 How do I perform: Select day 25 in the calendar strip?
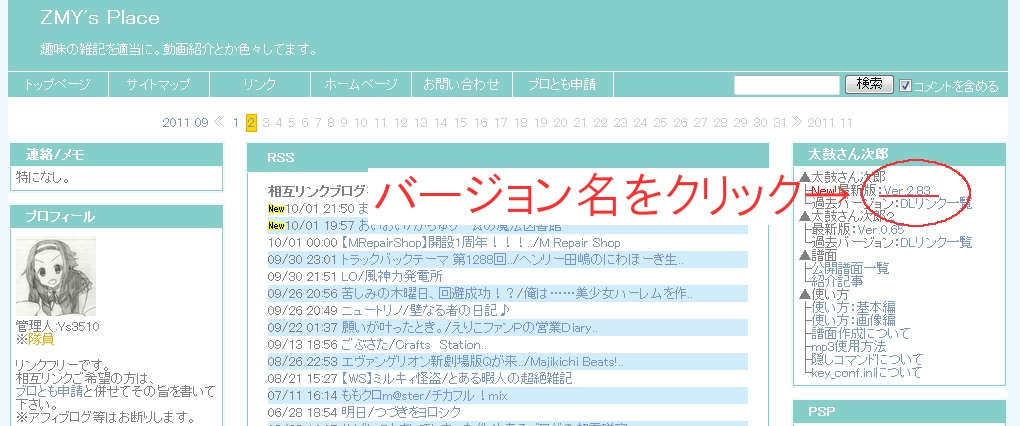click(x=660, y=122)
